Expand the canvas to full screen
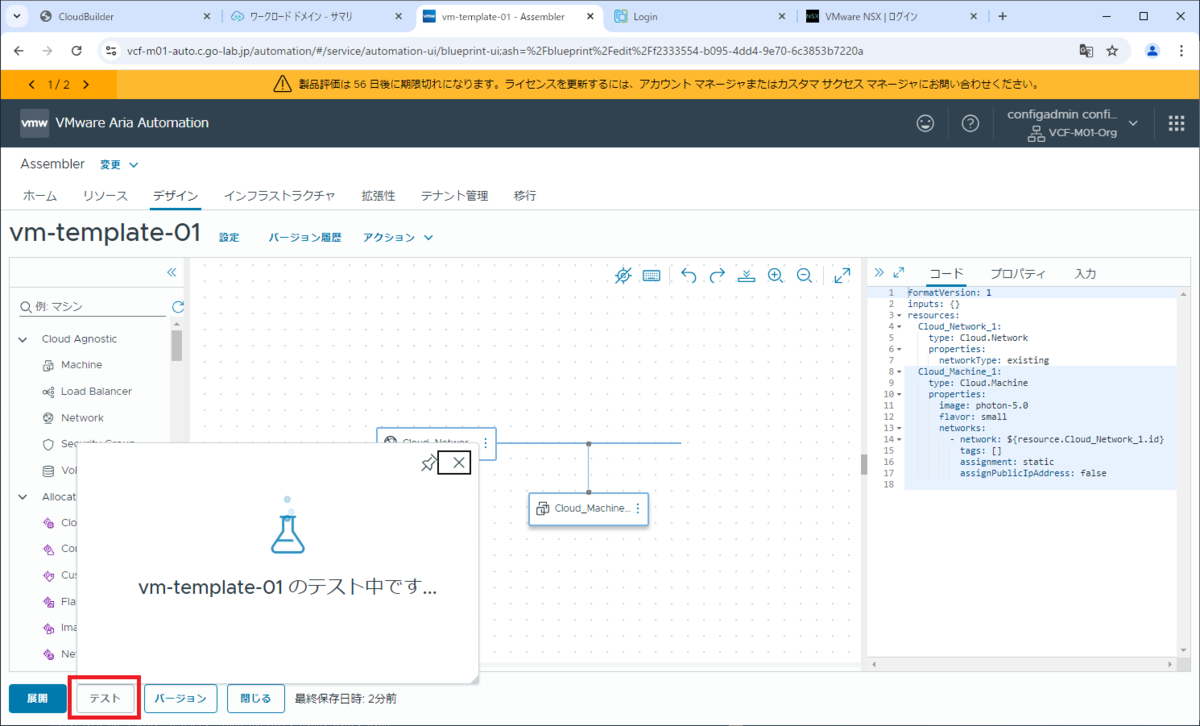This screenshot has height=726, width=1200. pos(842,275)
